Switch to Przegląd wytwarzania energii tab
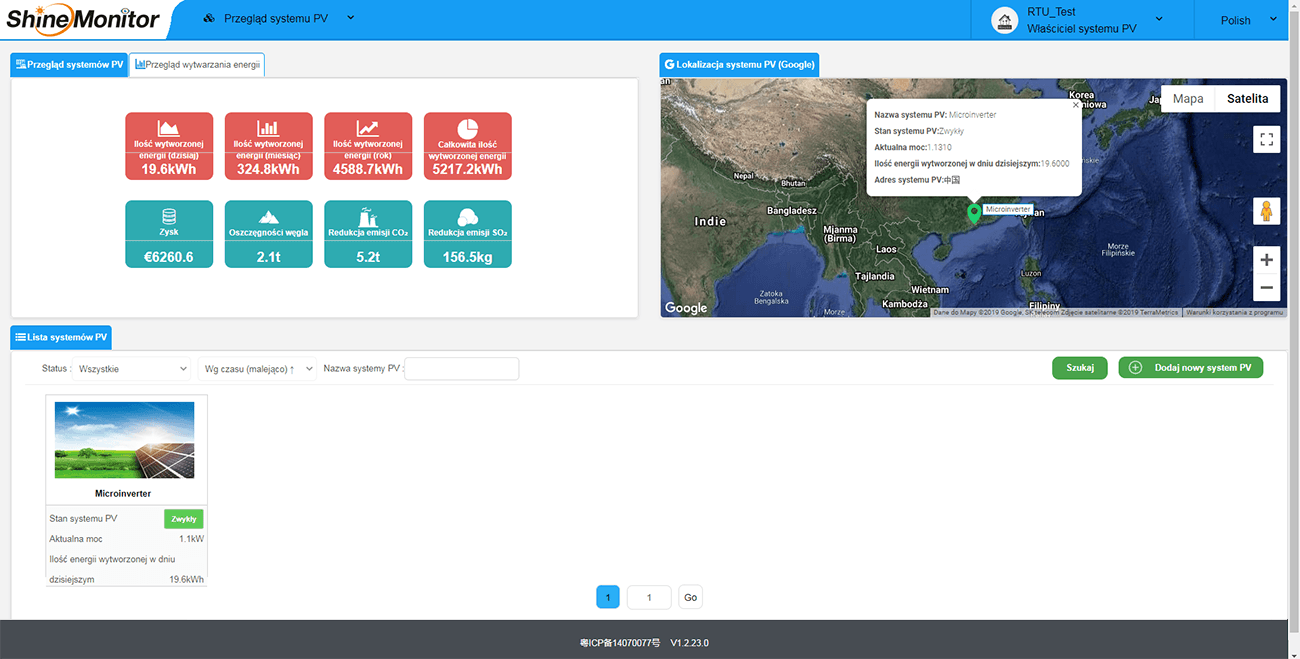 198,65
